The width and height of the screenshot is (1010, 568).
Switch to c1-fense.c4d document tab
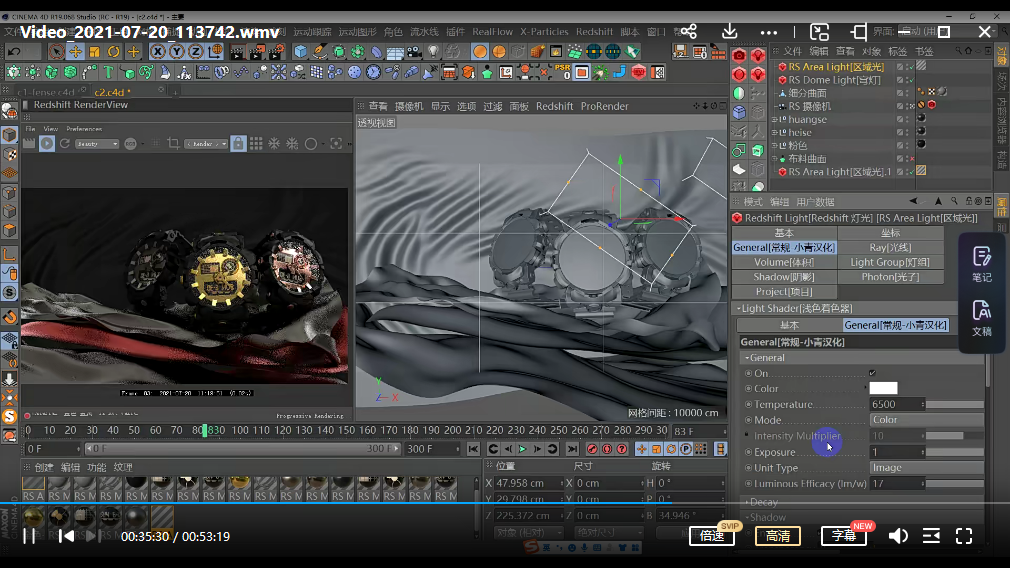(46, 92)
